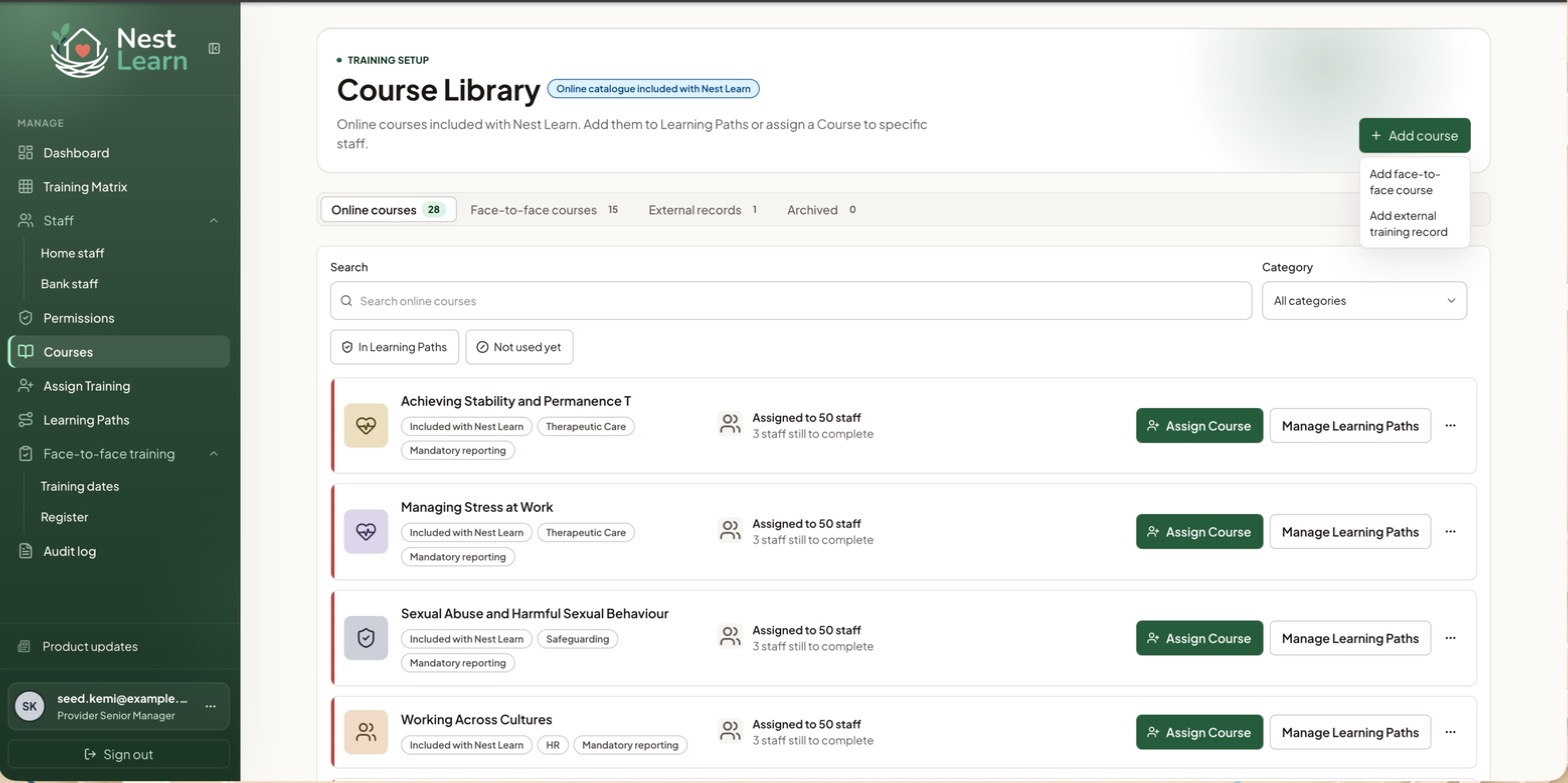Open Achieving Stability and Permanence T title
1568x783 pixels.
[x=516, y=401]
